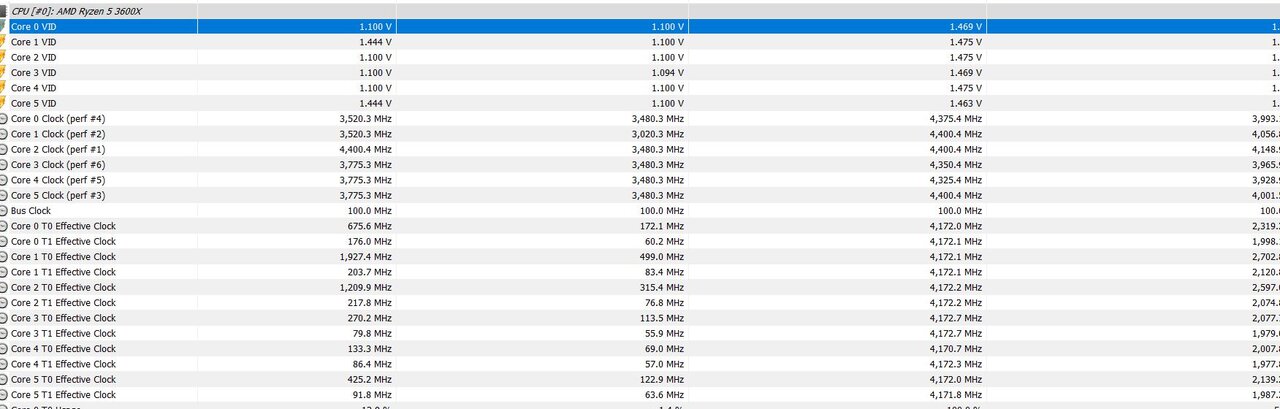Click the 203.7 MHz value

tap(371, 272)
